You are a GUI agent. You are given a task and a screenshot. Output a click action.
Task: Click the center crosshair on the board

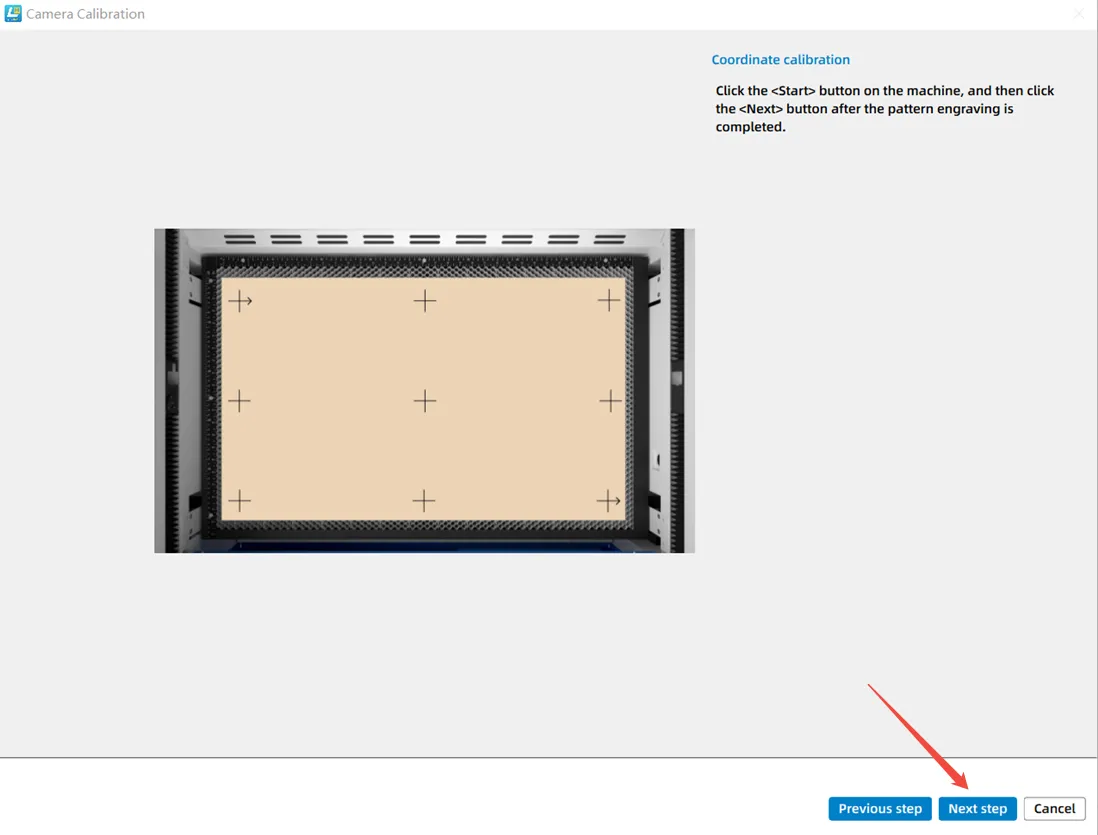pyautogui.click(x=425, y=401)
